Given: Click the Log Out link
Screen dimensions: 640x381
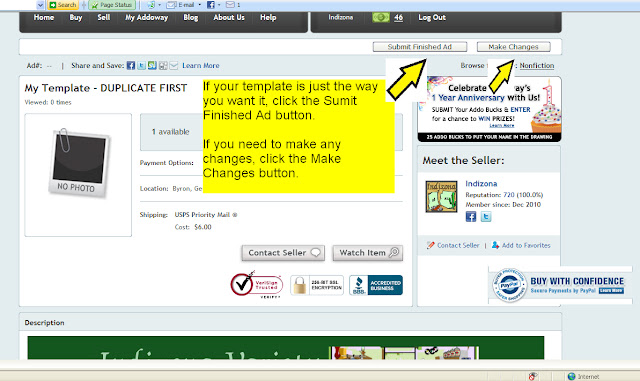Looking at the screenshot, I should click(432, 18).
